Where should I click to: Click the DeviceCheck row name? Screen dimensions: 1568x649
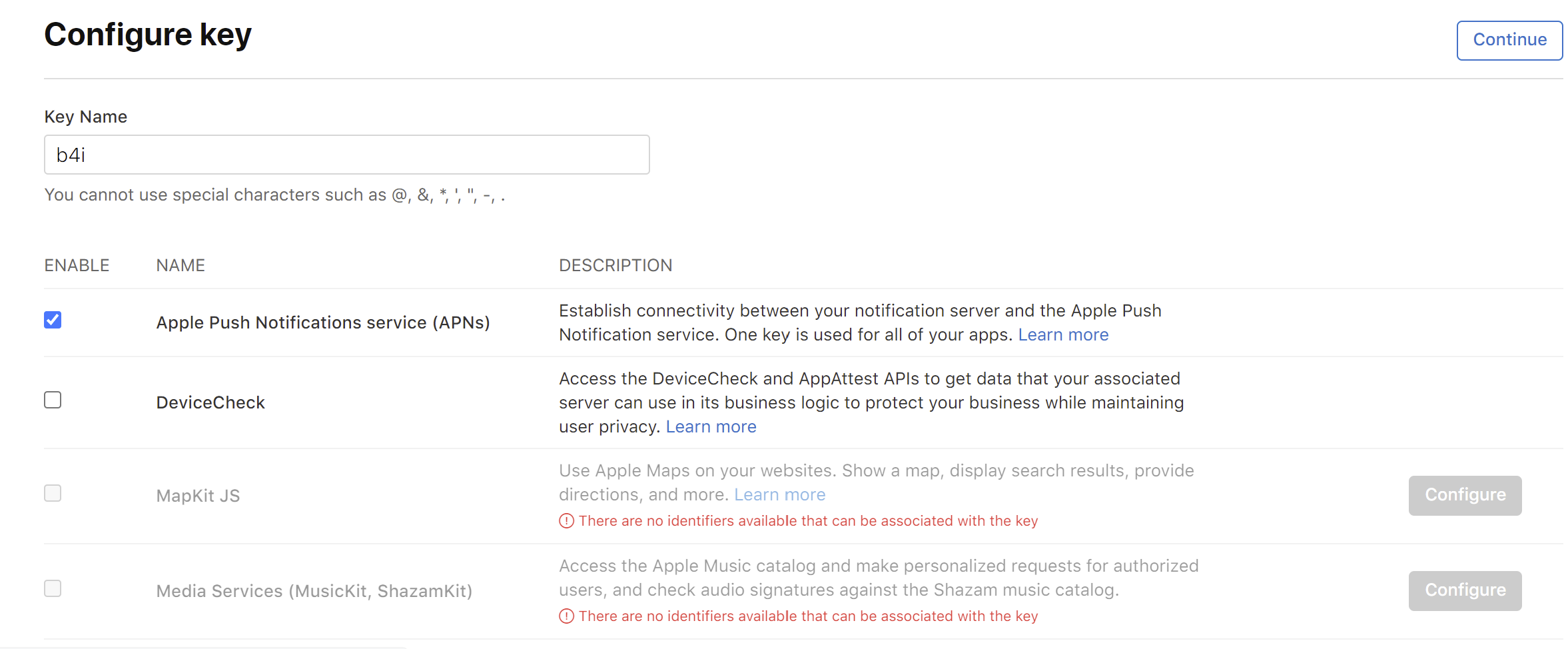pos(210,402)
